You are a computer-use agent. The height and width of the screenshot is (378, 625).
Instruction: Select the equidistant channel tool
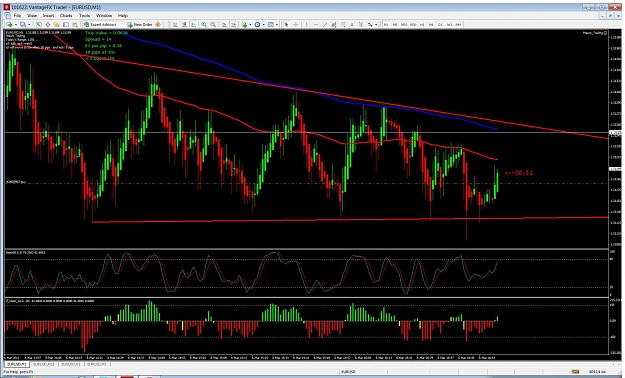[x=334, y=24]
